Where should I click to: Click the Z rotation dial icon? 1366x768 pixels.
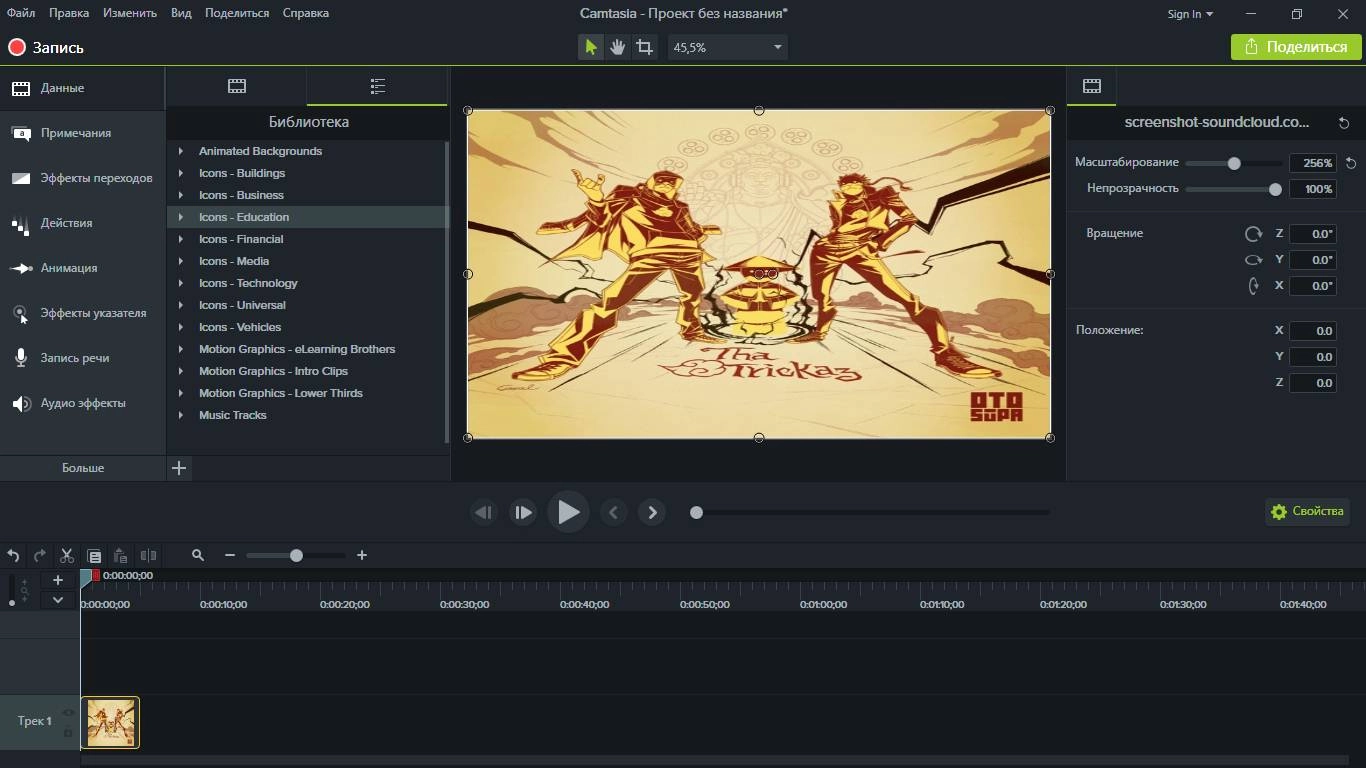pyautogui.click(x=1253, y=234)
